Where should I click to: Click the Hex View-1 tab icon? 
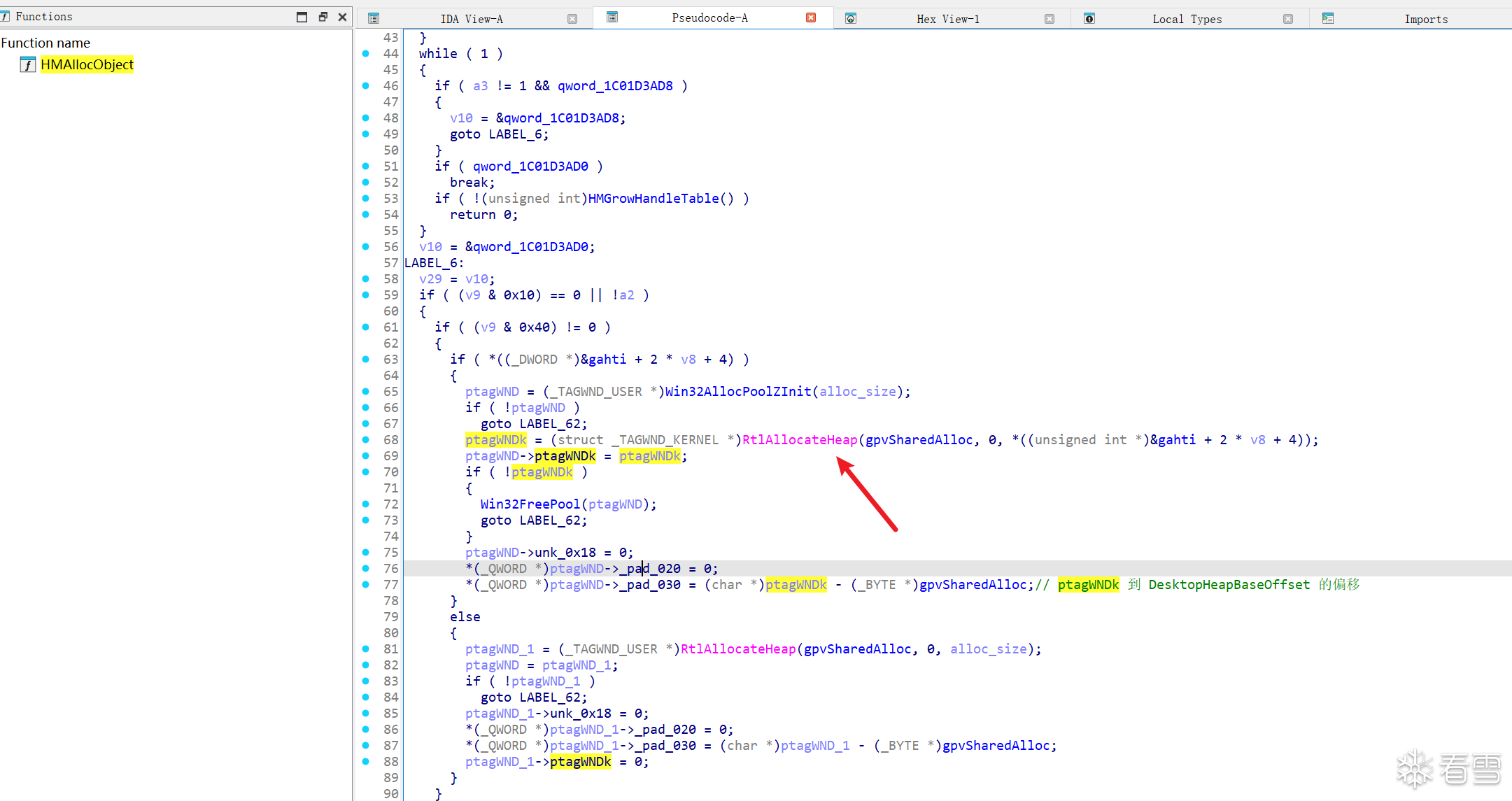click(x=851, y=19)
